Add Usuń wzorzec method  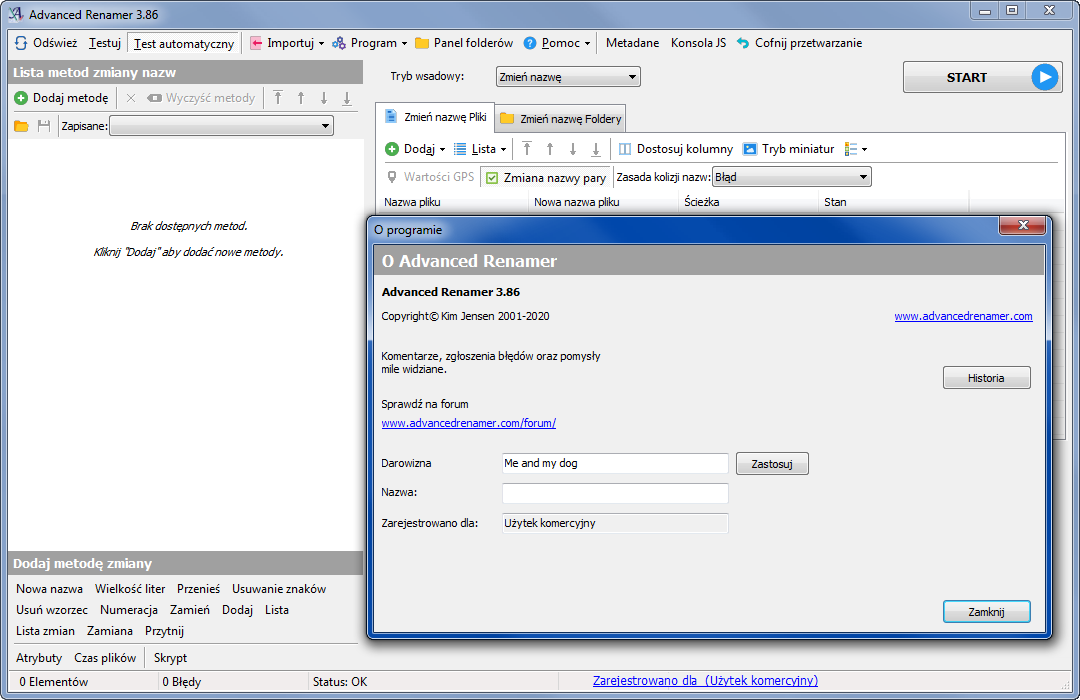(x=52, y=610)
